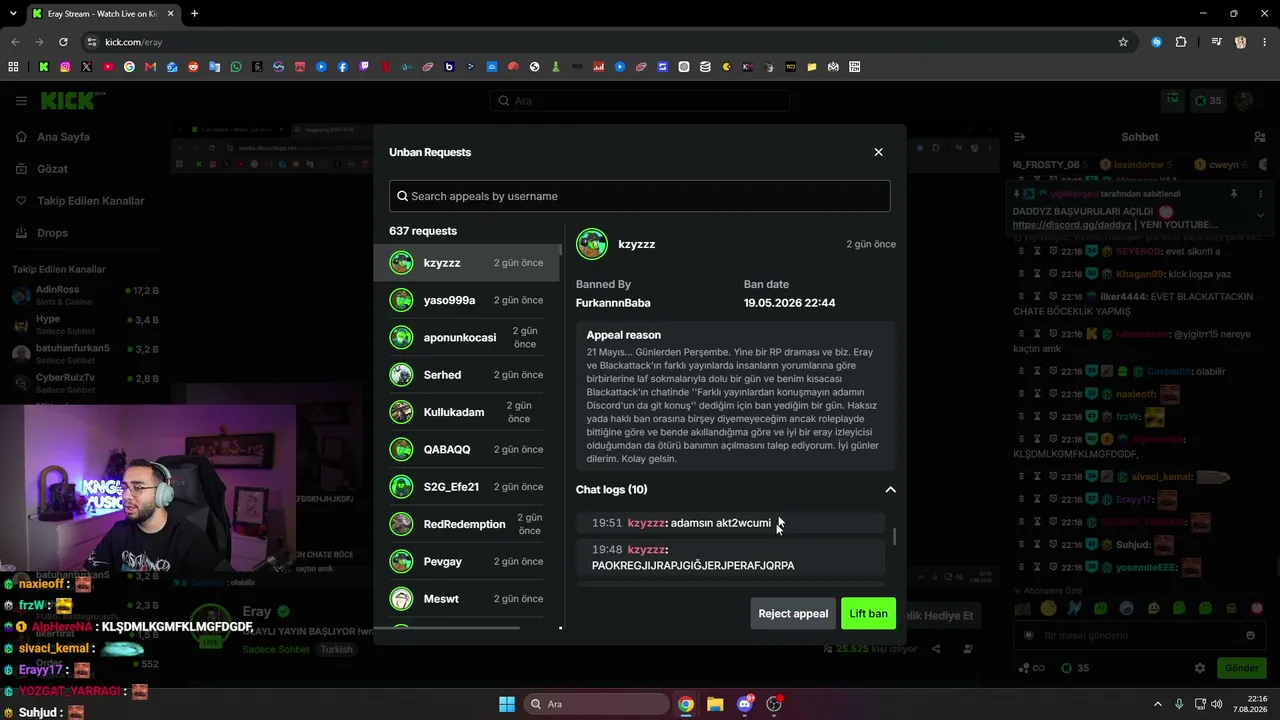Open File Explorer from the taskbar
The width and height of the screenshot is (1280, 720).
(x=715, y=704)
